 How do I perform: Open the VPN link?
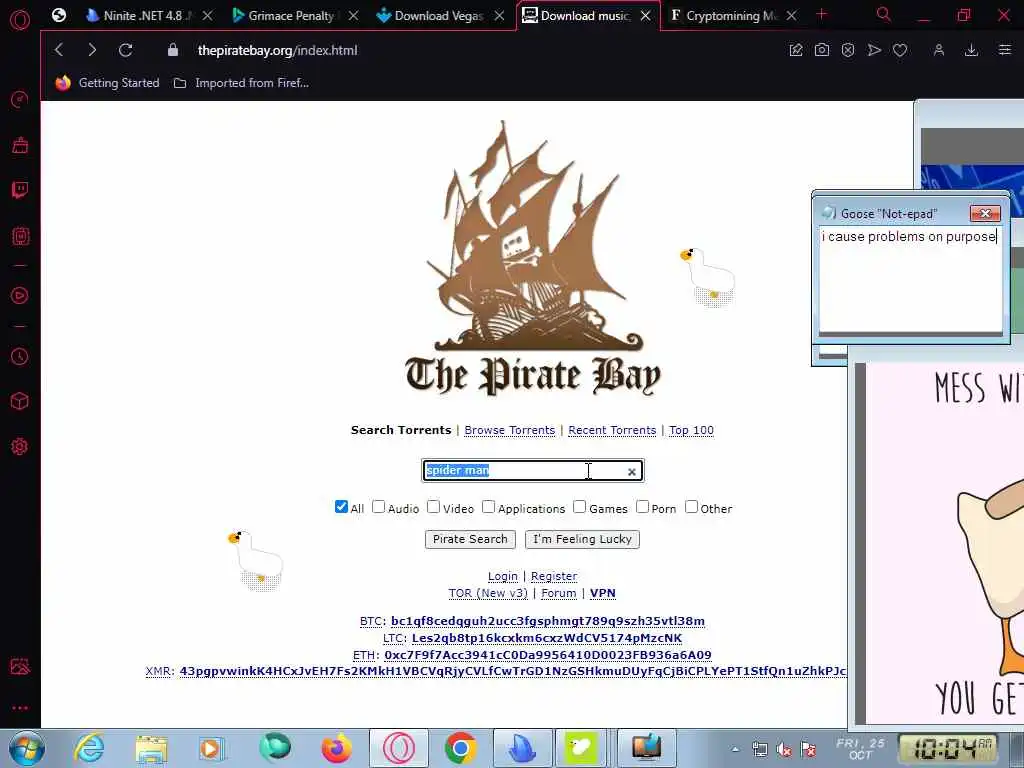click(602, 593)
